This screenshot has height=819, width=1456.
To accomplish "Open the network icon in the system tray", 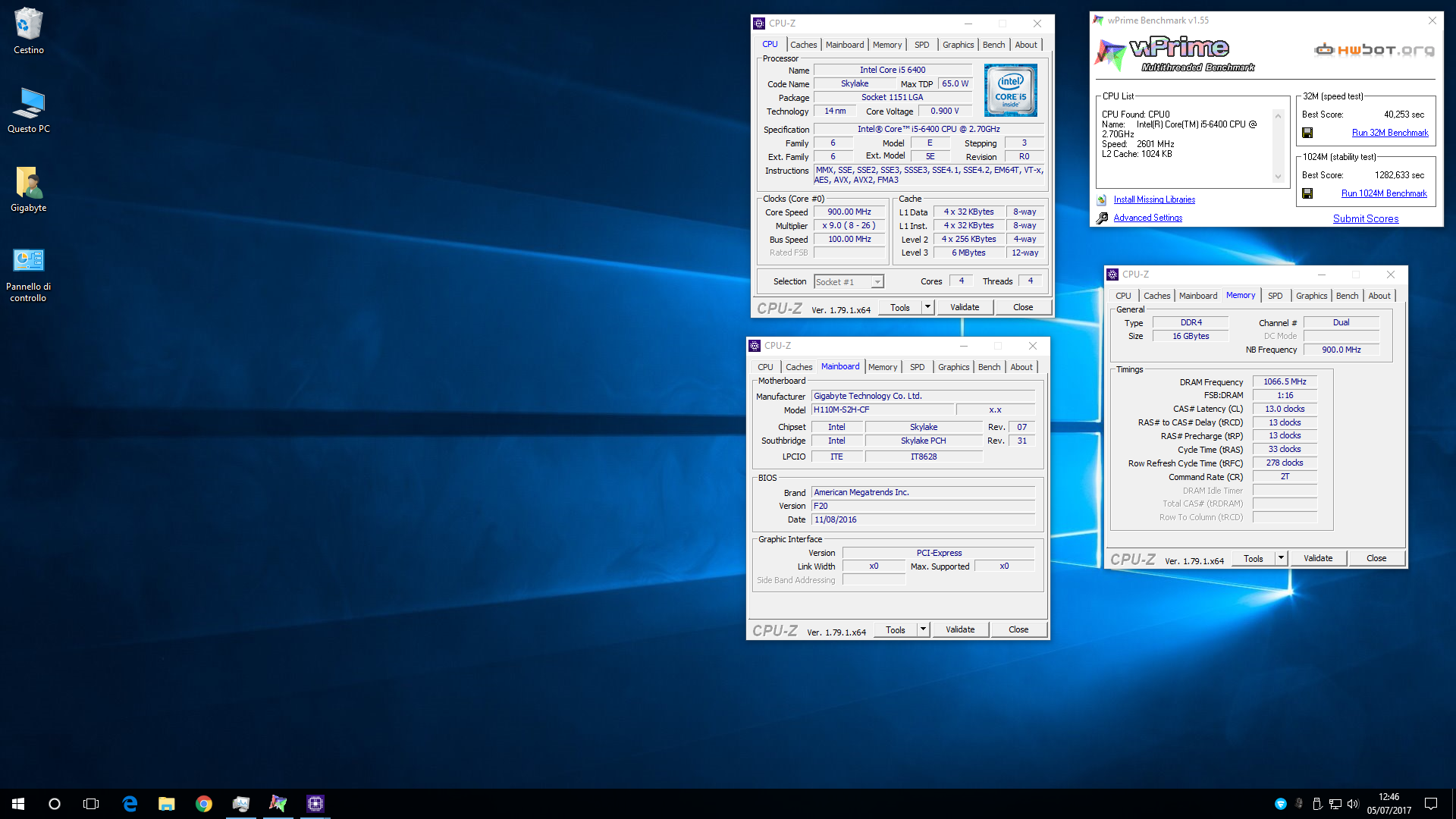I will [1335, 804].
